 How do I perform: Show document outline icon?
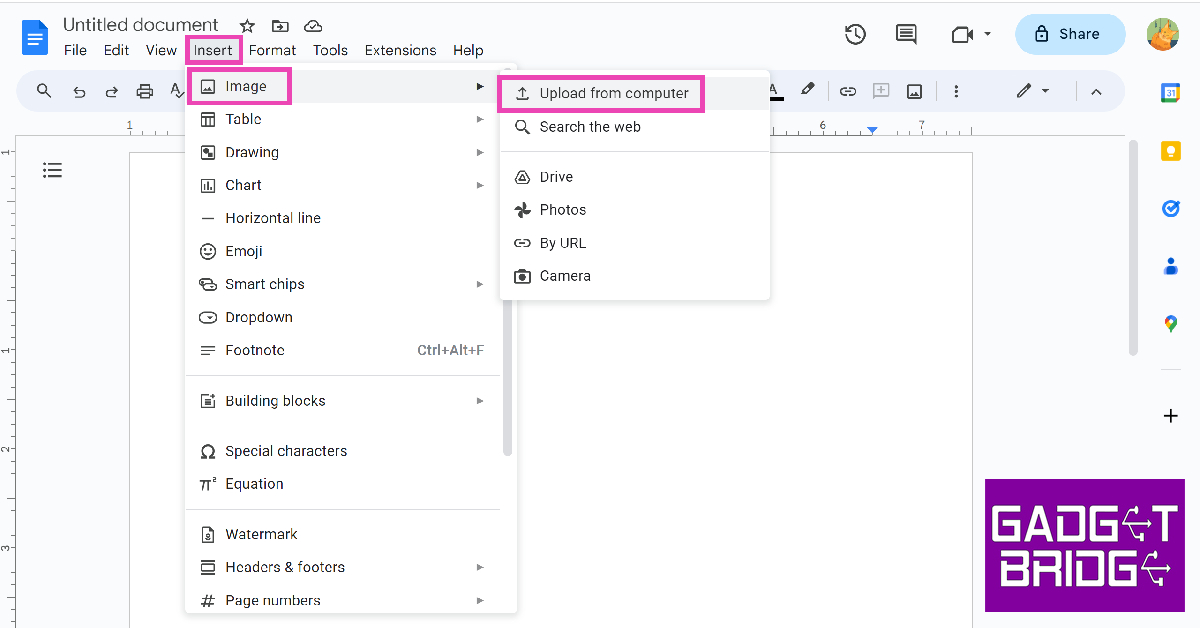52,170
